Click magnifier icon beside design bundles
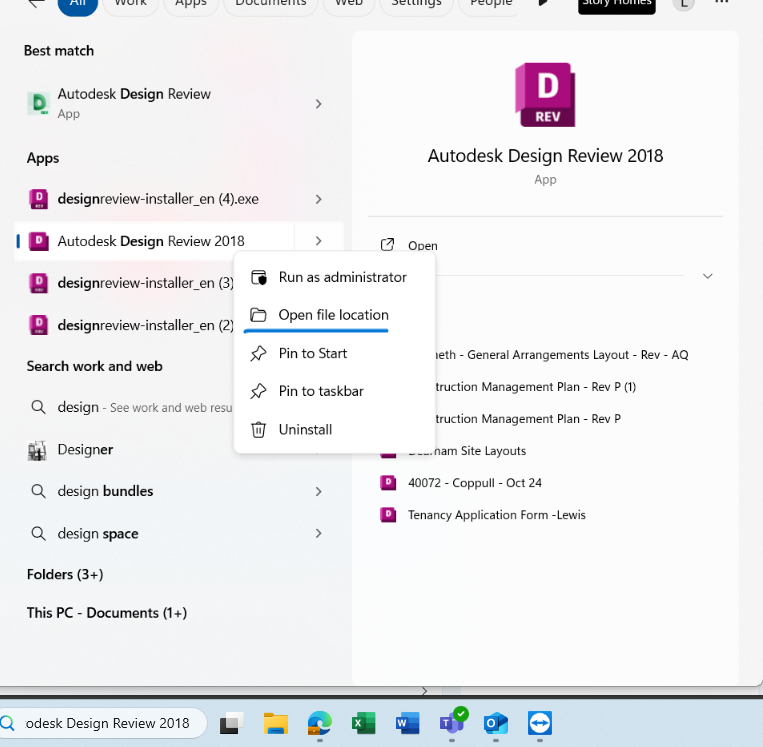763x747 pixels. tap(38, 491)
